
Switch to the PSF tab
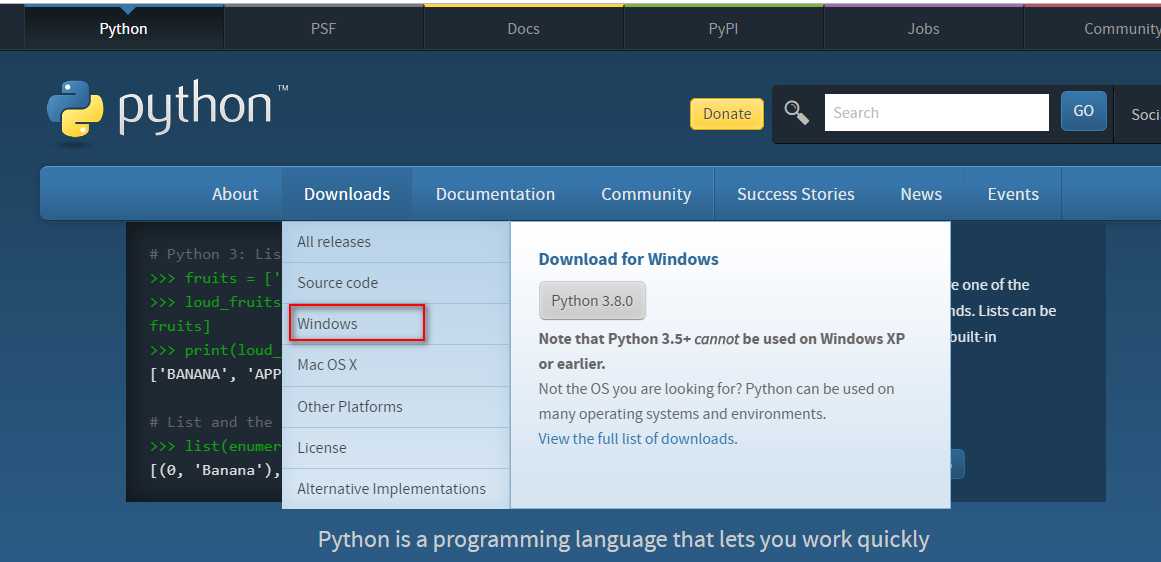324,29
